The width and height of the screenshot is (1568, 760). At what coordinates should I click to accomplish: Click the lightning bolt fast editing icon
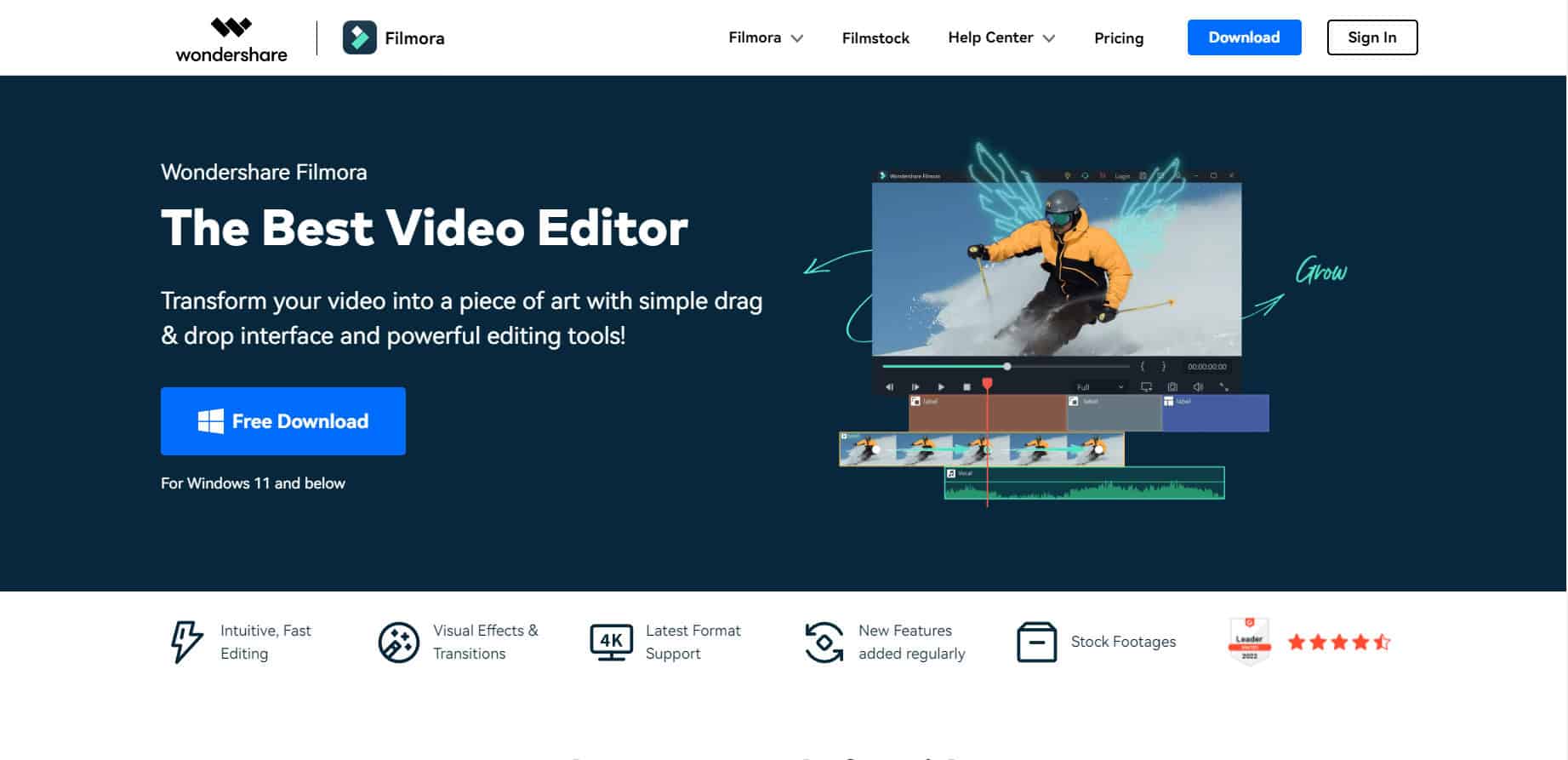pos(186,642)
